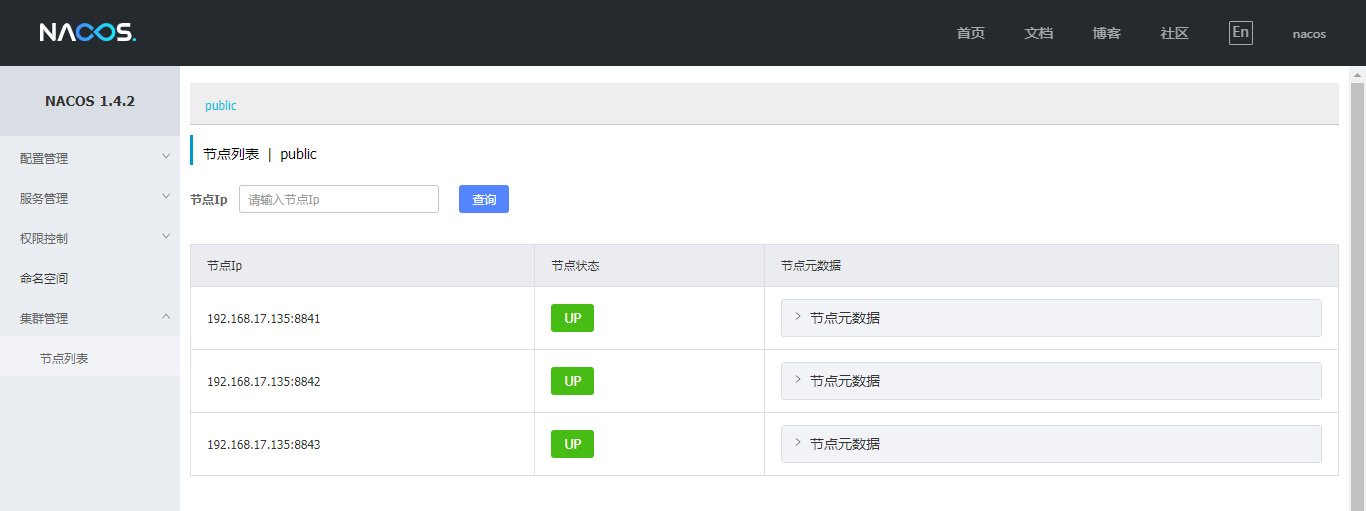Open 首页 in the top navigation
Viewport: 1366px width, 511px height.
coord(970,33)
